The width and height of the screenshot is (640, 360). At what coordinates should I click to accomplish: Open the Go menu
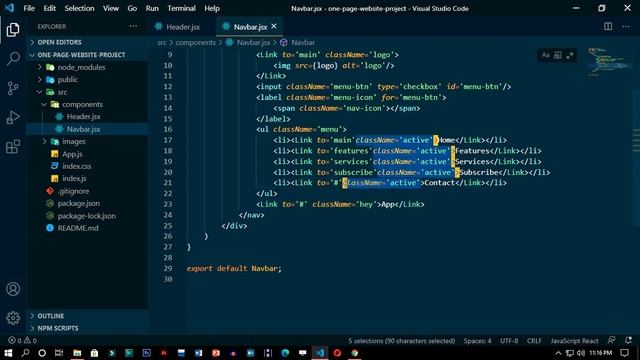point(132,8)
